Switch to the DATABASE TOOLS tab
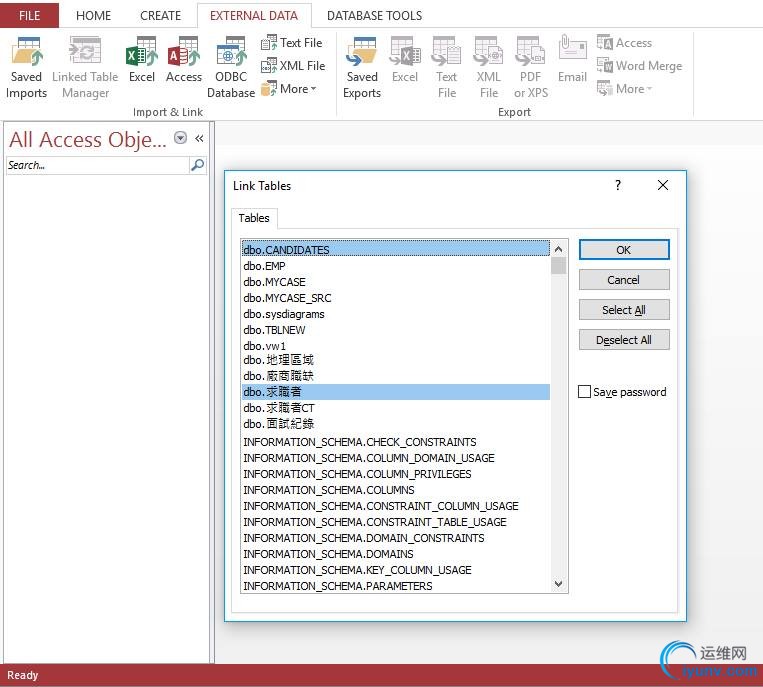 tap(374, 16)
